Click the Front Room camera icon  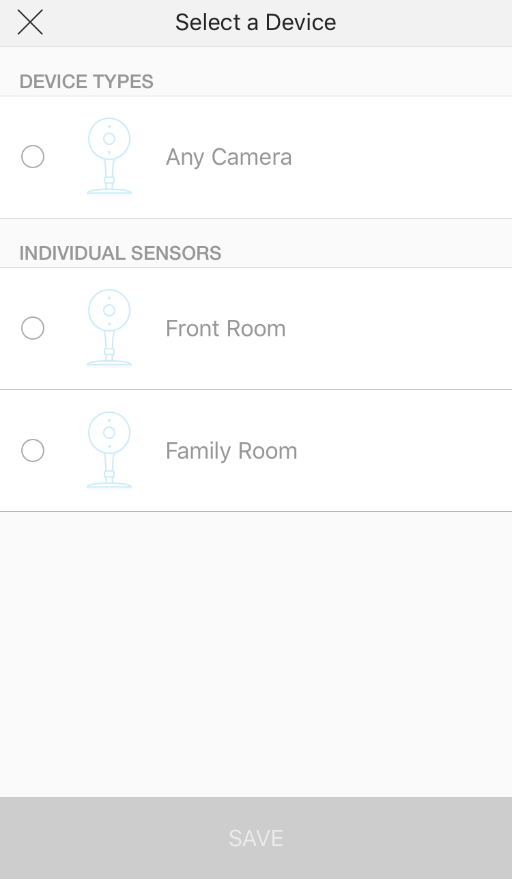109,328
